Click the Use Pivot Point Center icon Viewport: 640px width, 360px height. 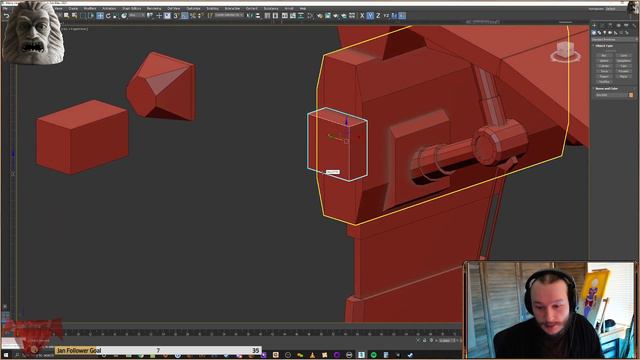[150, 16]
